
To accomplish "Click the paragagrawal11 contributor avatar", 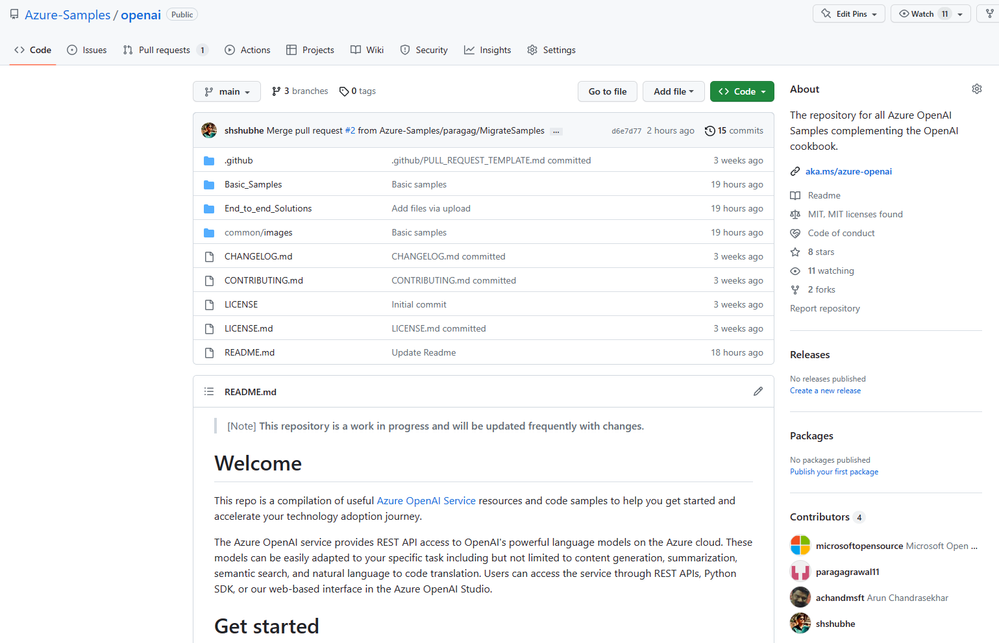I will 800,572.
